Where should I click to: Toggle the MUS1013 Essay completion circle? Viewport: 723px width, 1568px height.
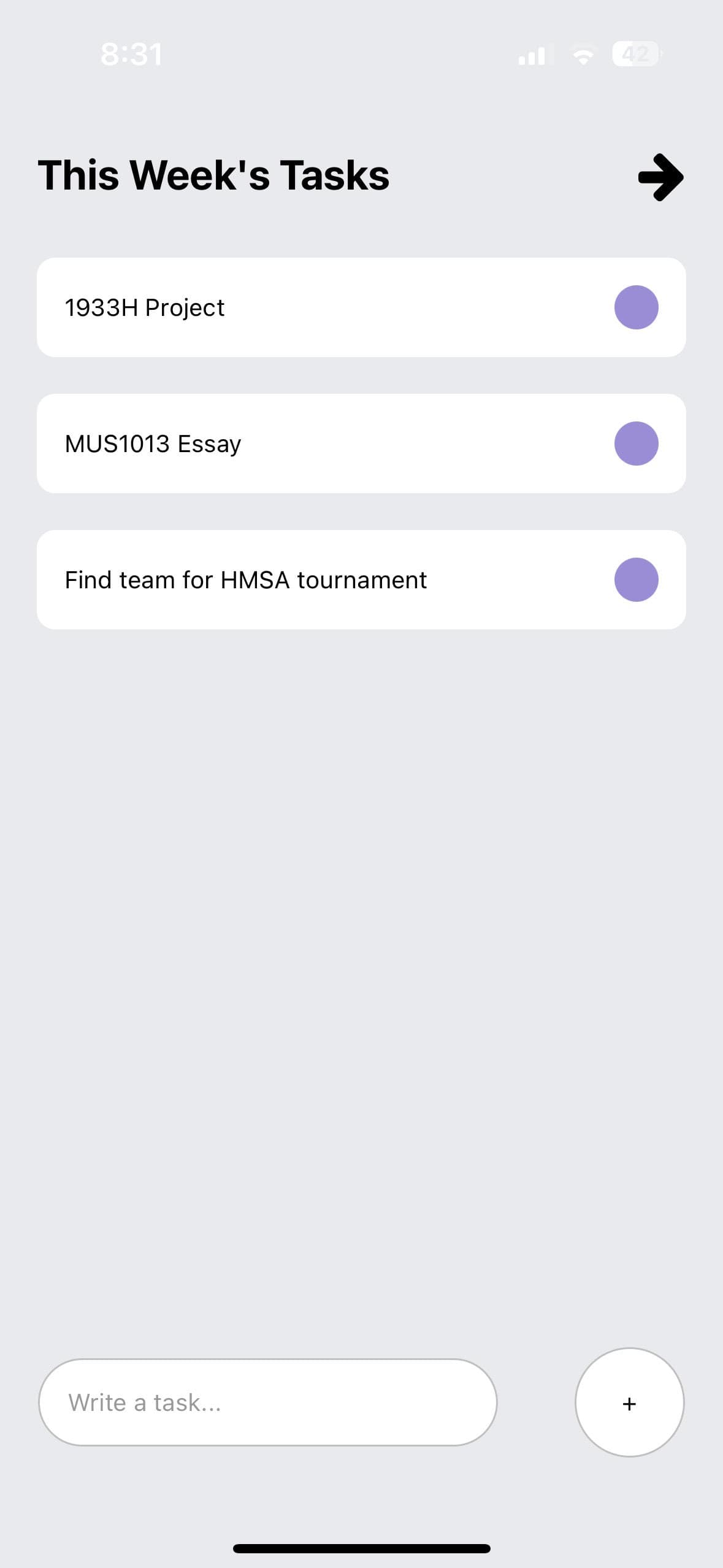pos(637,444)
